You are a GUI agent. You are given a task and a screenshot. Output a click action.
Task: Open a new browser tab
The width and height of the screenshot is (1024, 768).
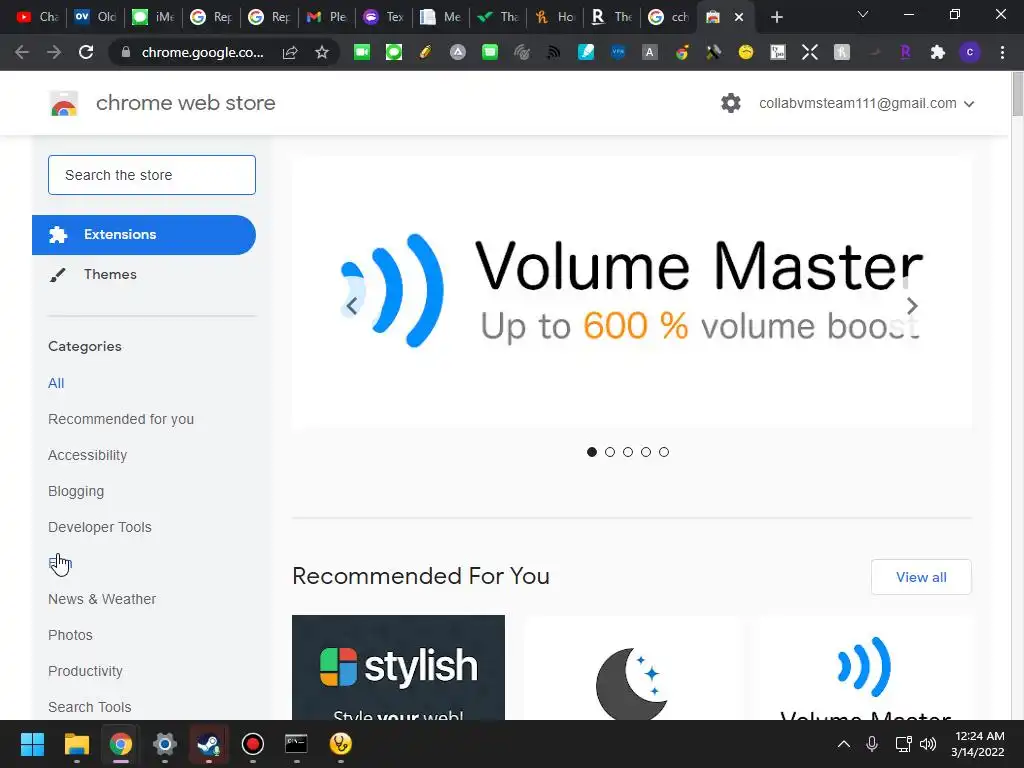tap(776, 17)
